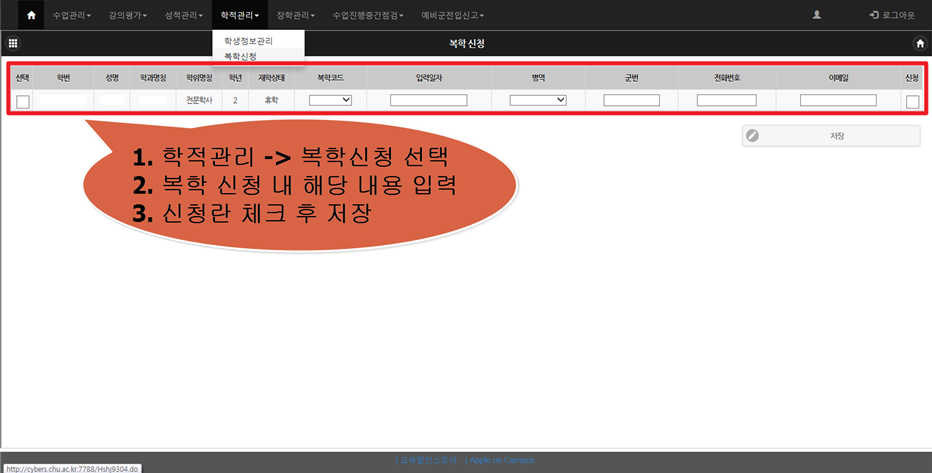Expand the 병역 dropdown
This screenshot has width=932, height=473.
[538, 100]
